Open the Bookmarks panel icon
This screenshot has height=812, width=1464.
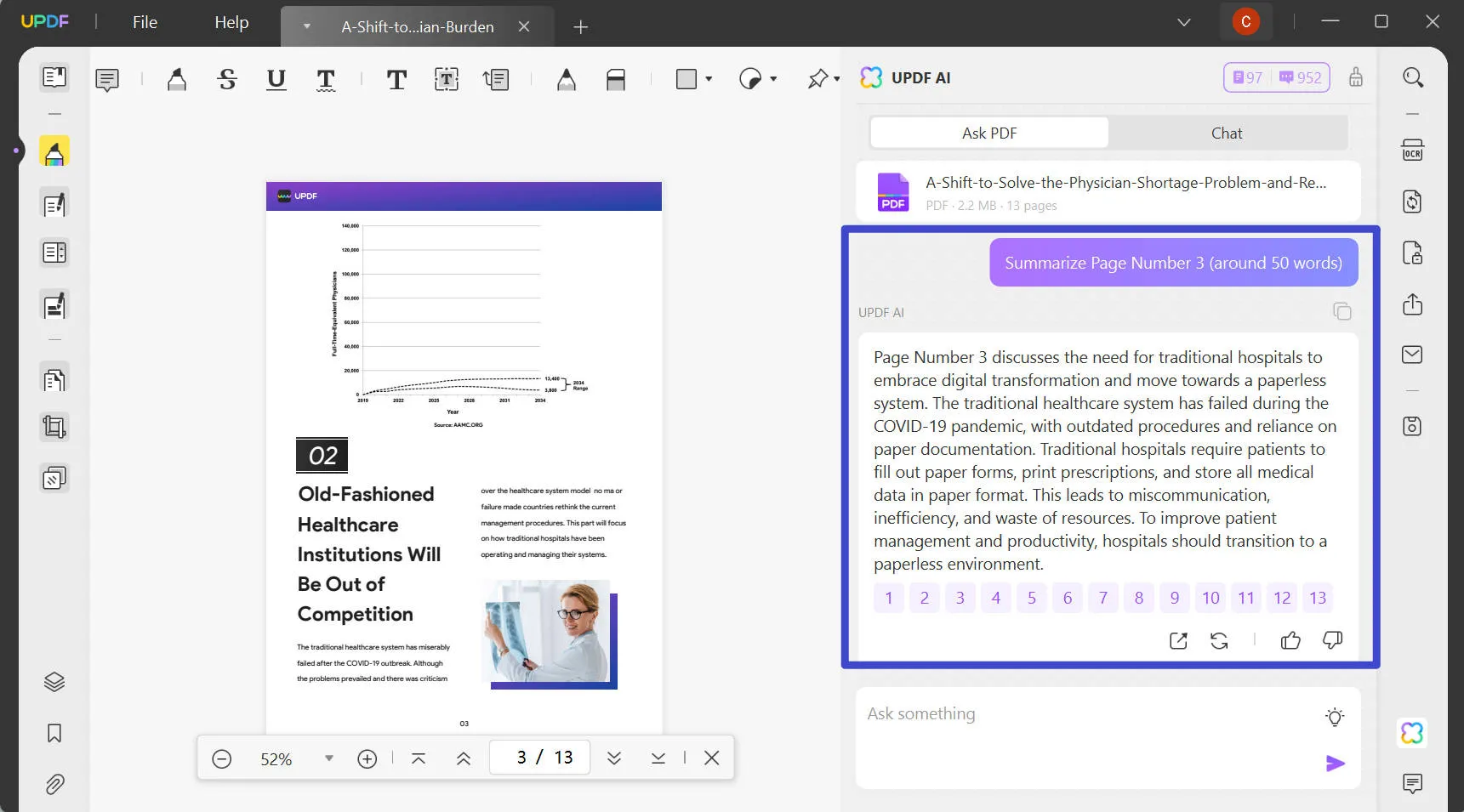pyautogui.click(x=54, y=733)
